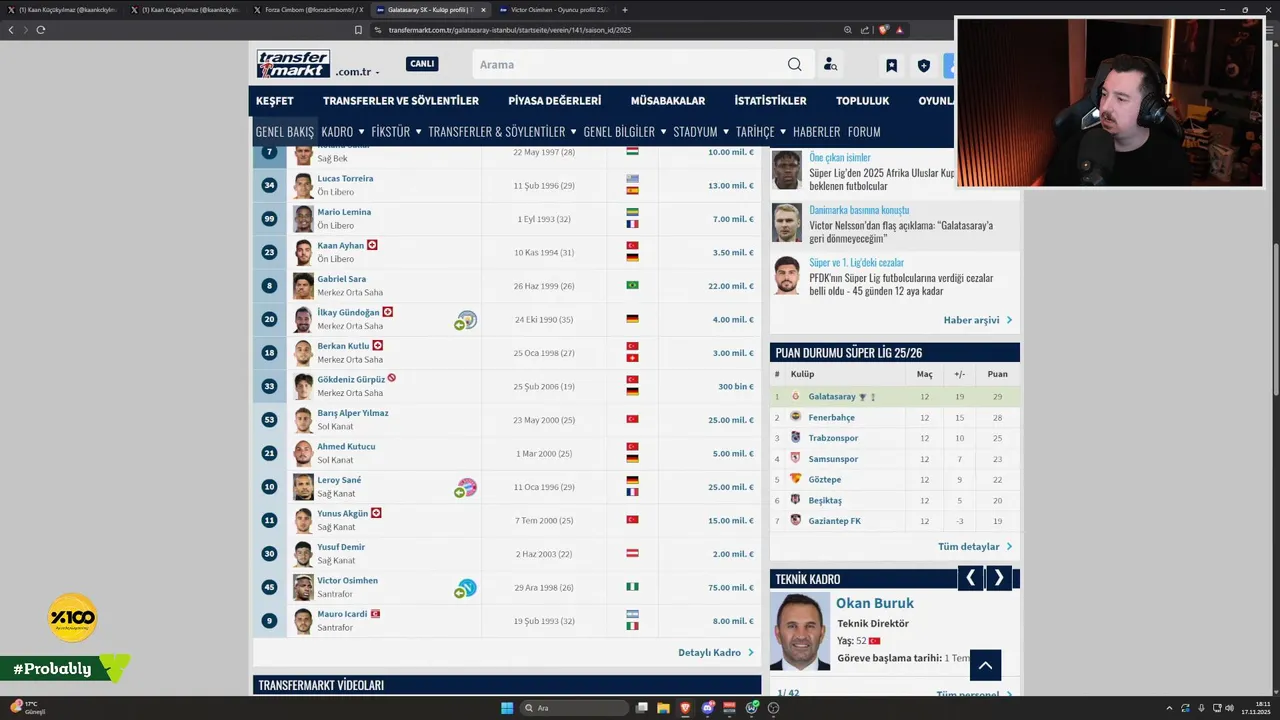Expand the TARİHÇE submenu arrow
Image resolution: width=1280 pixels, height=720 pixels.
click(782, 131)
